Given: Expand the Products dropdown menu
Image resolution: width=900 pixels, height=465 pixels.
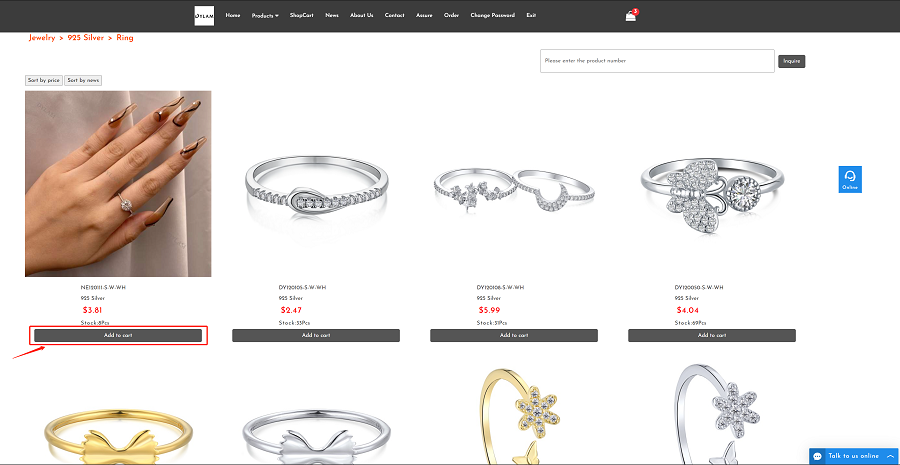Looking at the screenshot, I should tap(265, 16).
